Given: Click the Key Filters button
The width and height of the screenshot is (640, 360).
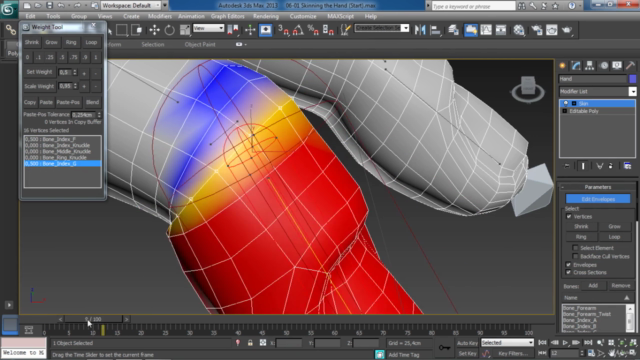Looking at the screenshot, I should tap(513, 353).
